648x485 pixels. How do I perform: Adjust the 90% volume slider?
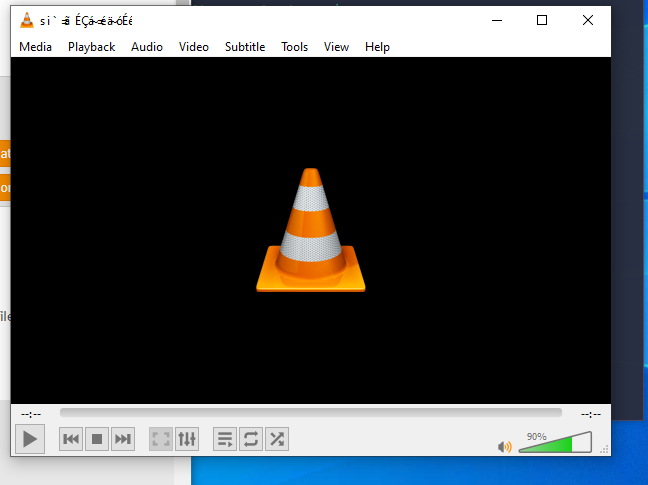point(555,442)
